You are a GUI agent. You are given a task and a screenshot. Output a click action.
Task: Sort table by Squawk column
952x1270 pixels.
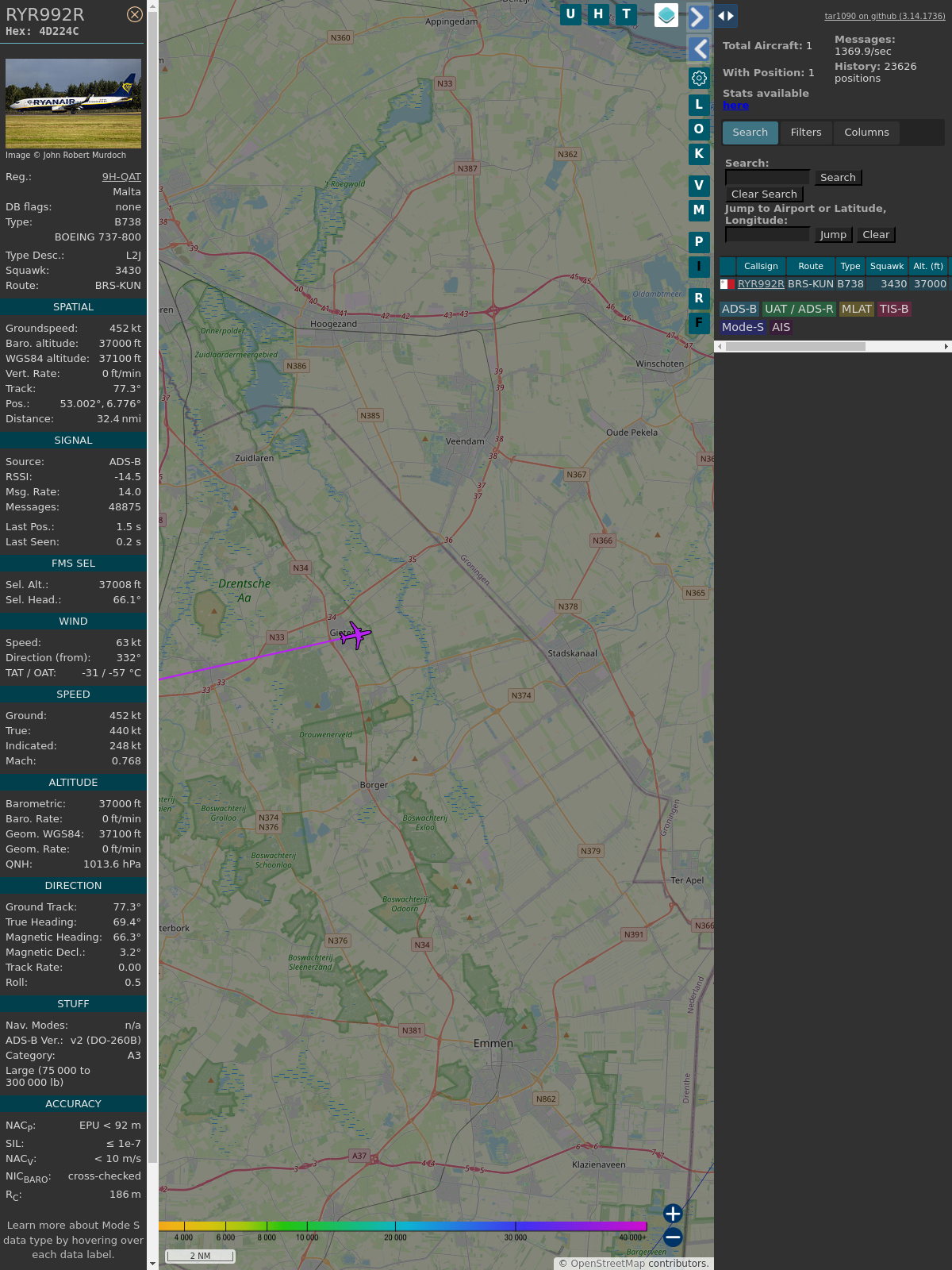(887, 267)
